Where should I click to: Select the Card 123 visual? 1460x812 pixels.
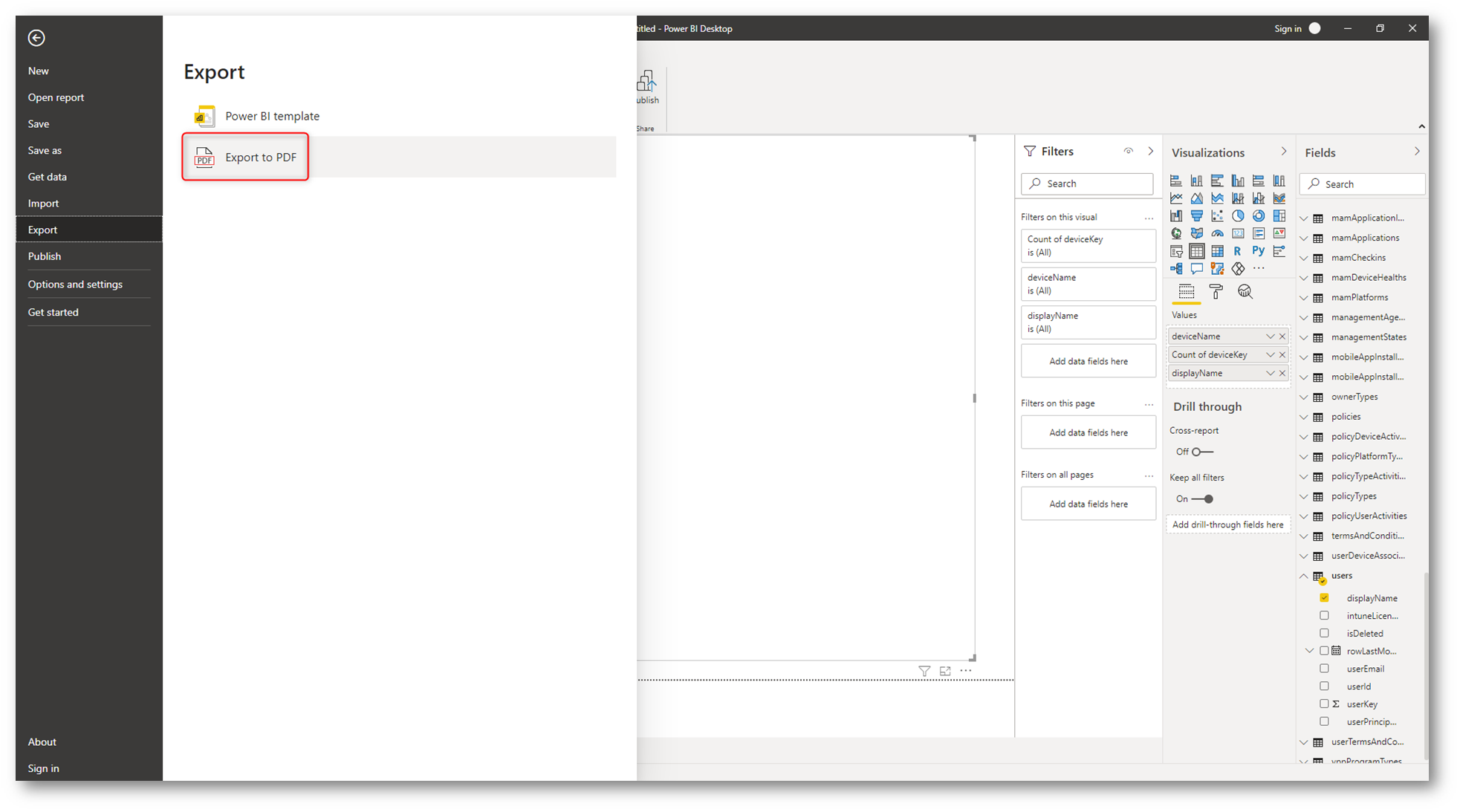point(1238,233)
